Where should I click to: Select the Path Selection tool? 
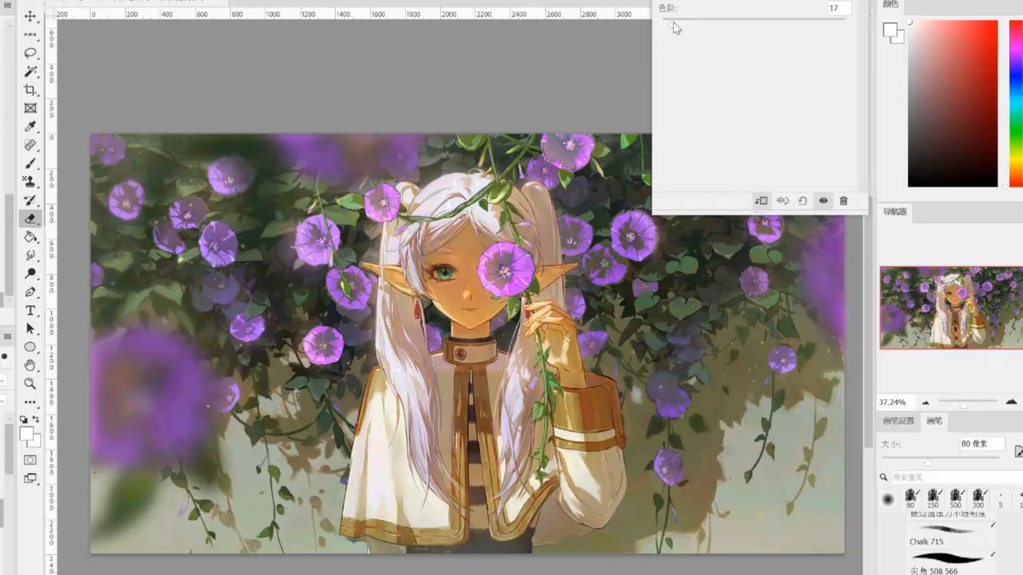pyautogui.click(x=30, y=329)
